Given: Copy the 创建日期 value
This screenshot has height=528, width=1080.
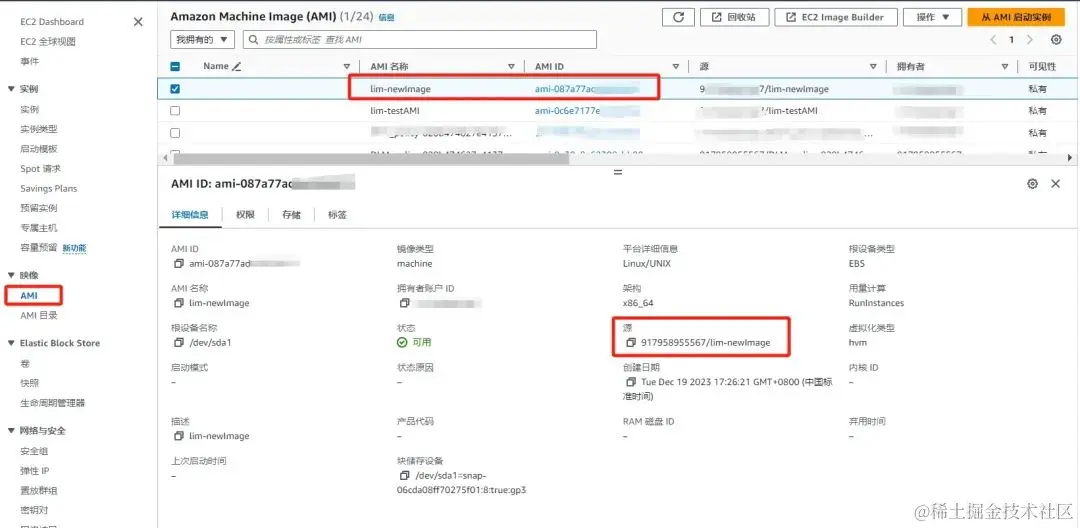Looking at the screenshot, I should pyautogui.click(x=631, y=381).
